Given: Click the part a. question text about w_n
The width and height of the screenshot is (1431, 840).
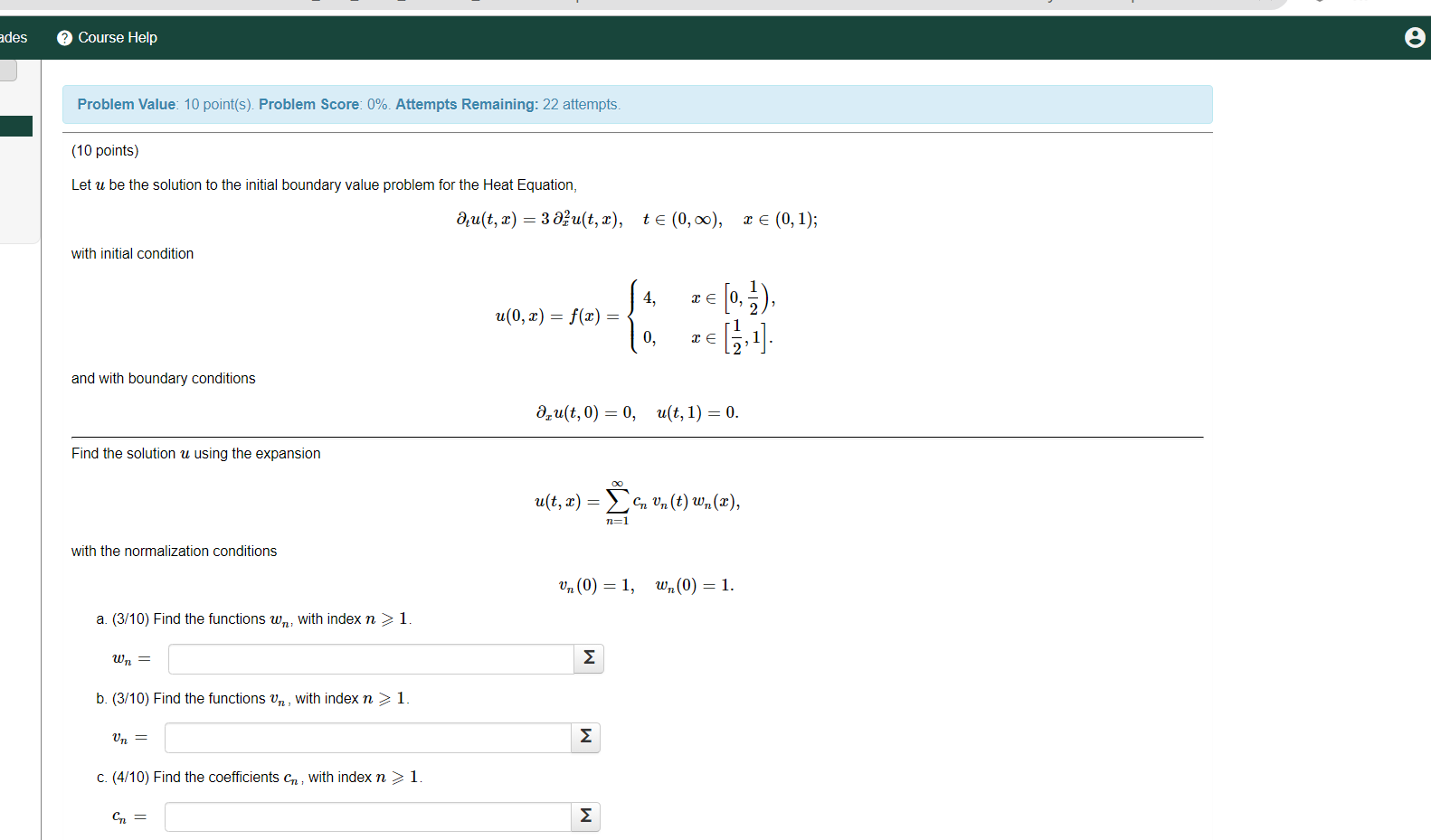Looking at the screenshot, I should coord(254,618).
